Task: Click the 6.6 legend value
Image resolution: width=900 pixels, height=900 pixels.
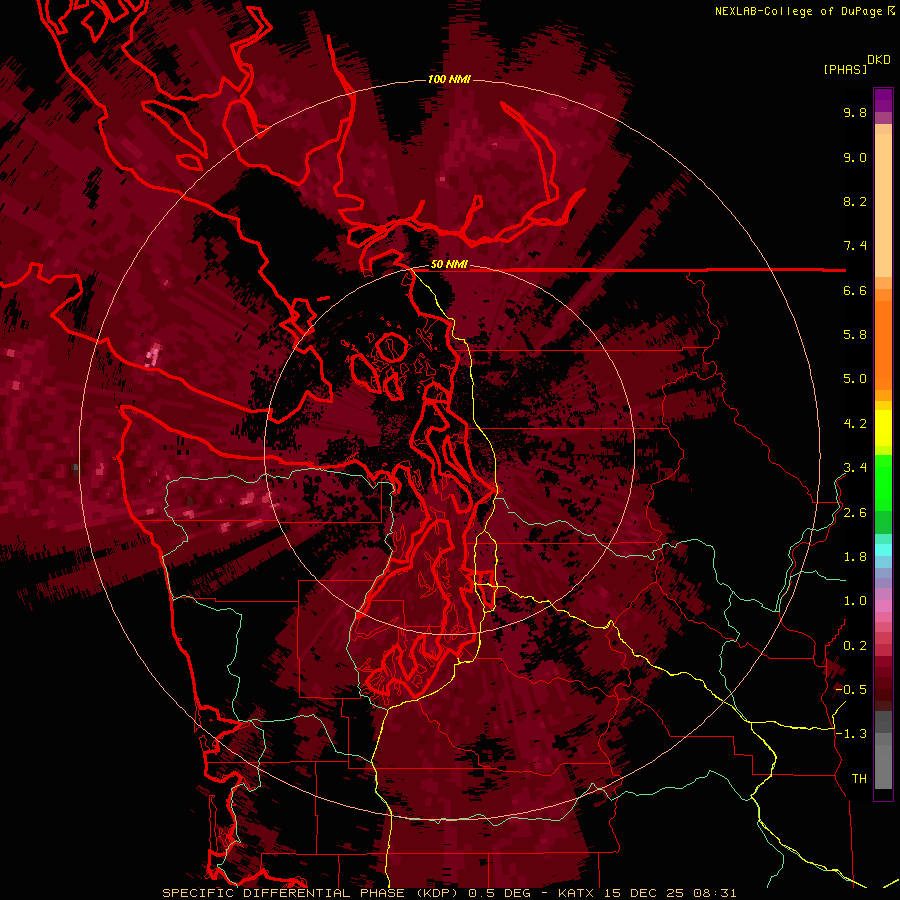Action: (855, 290)
